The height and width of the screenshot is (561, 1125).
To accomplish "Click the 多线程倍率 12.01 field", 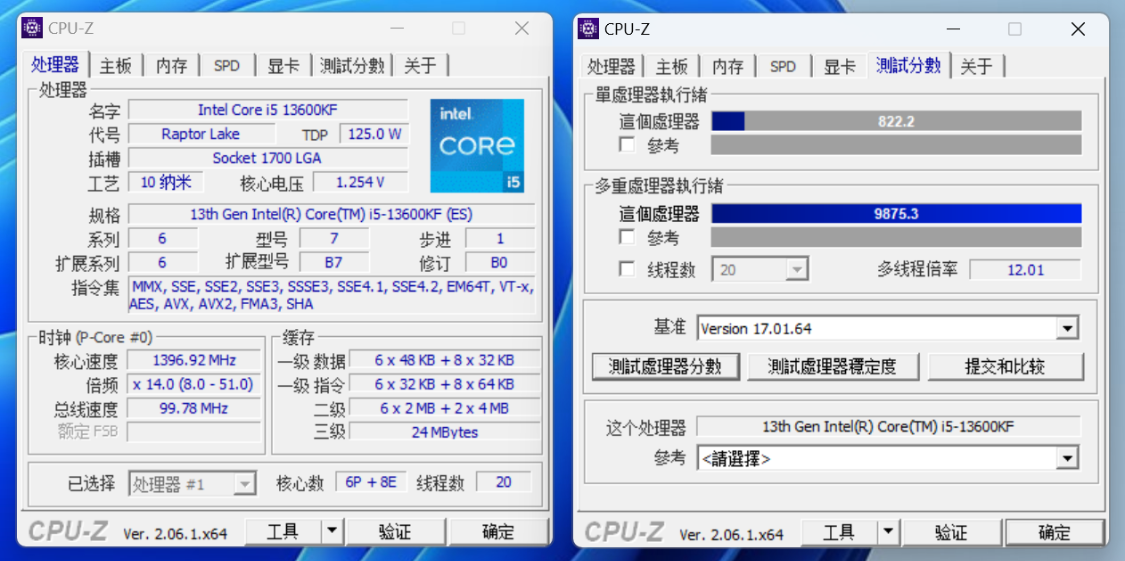I will pyautogui.click(x=1025, y=270).
